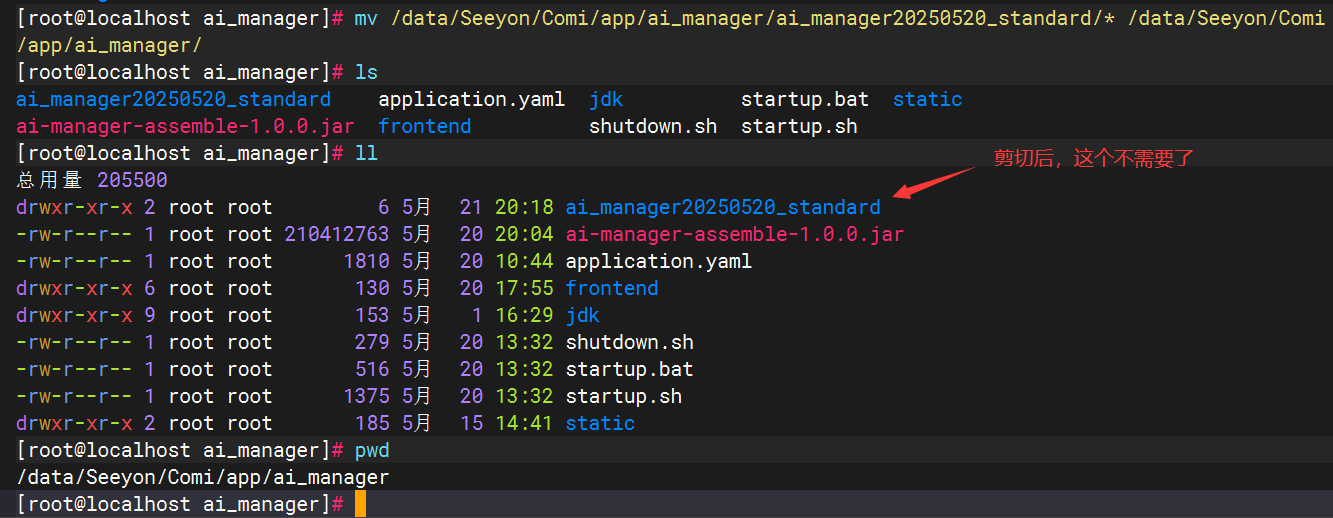Click the frontend directory in the ll listing
The image size is (1333, 518).
(611, 288)
